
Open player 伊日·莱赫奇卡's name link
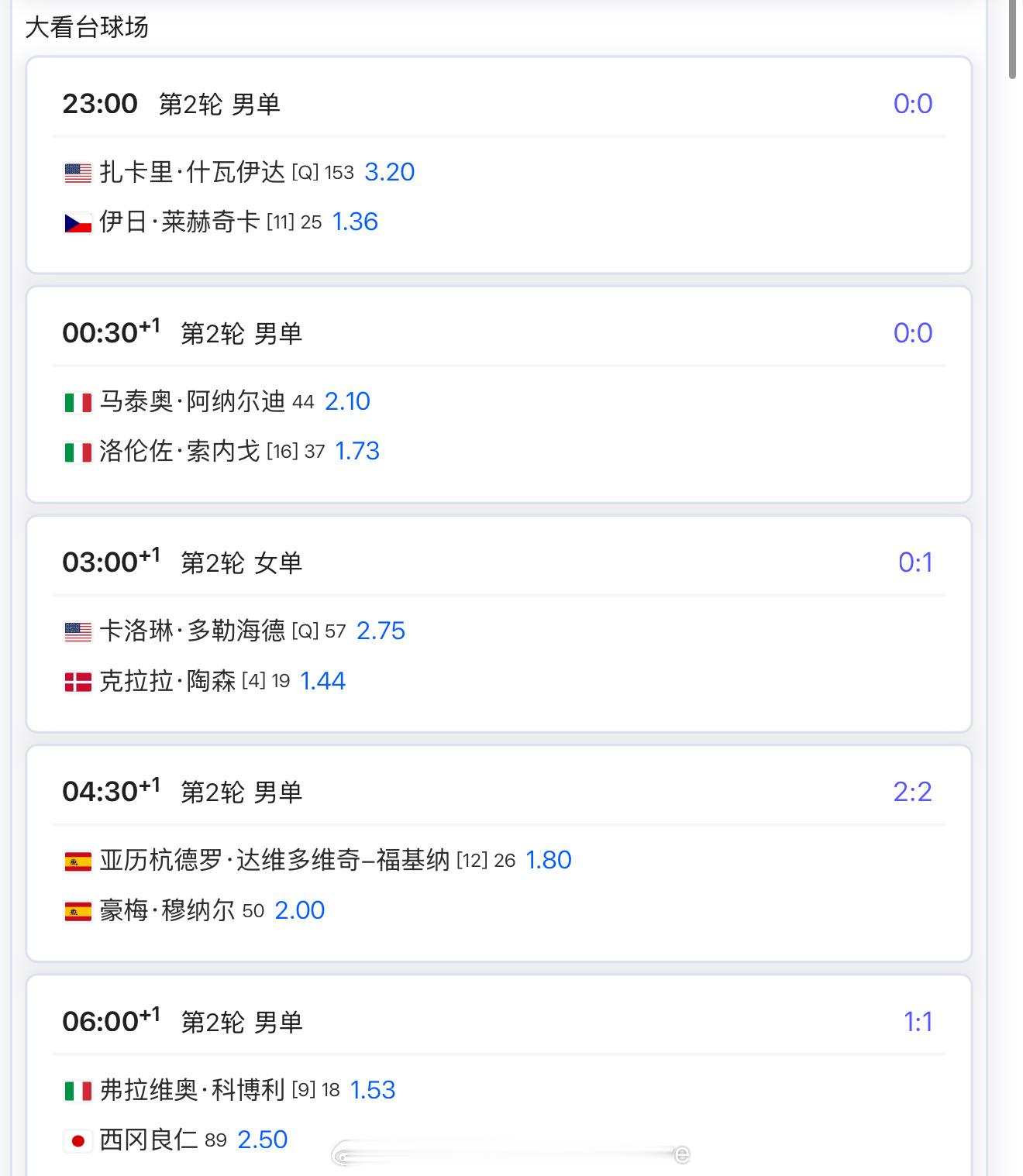[x=179, y=222]
